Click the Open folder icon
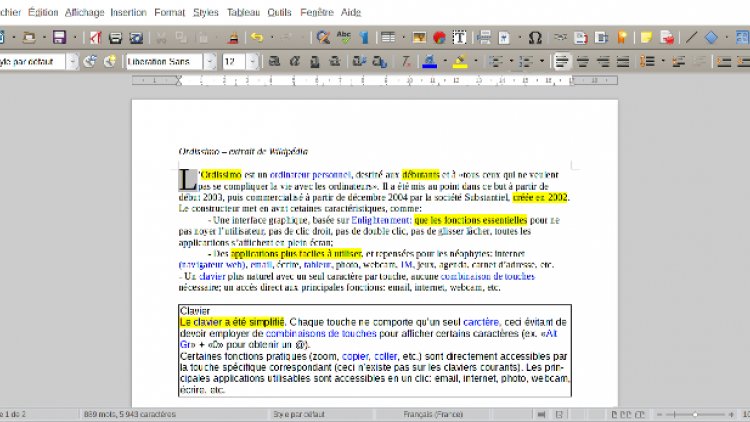Image resolution: width=750 pixels, height=422 pixels. [29, 37]
